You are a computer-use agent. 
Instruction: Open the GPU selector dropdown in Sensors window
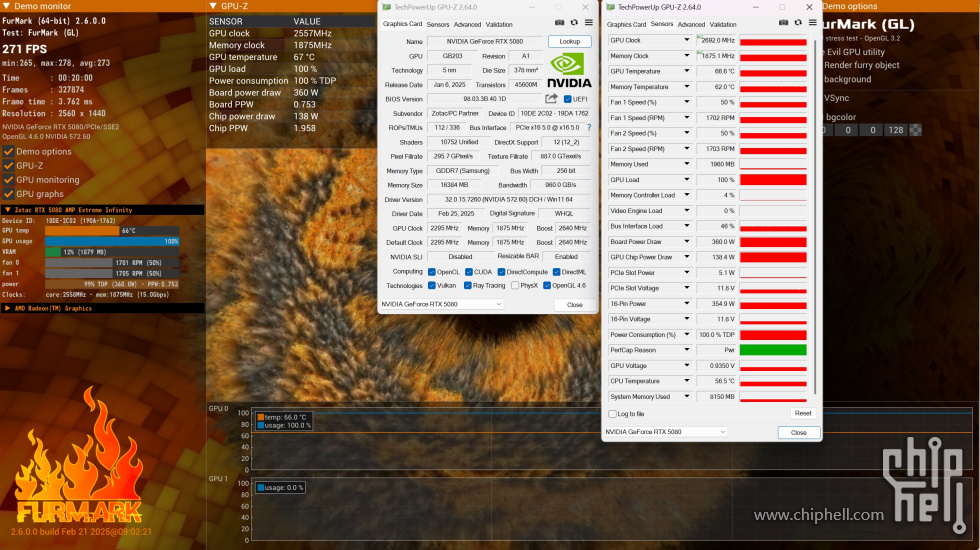(666, 432)
